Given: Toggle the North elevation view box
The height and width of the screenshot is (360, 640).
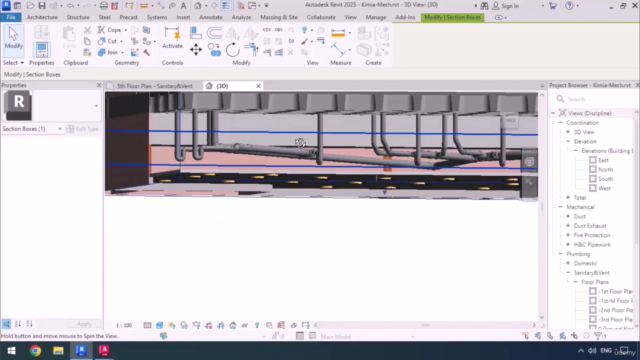Looking at the screenshot, I should (593, 169).
